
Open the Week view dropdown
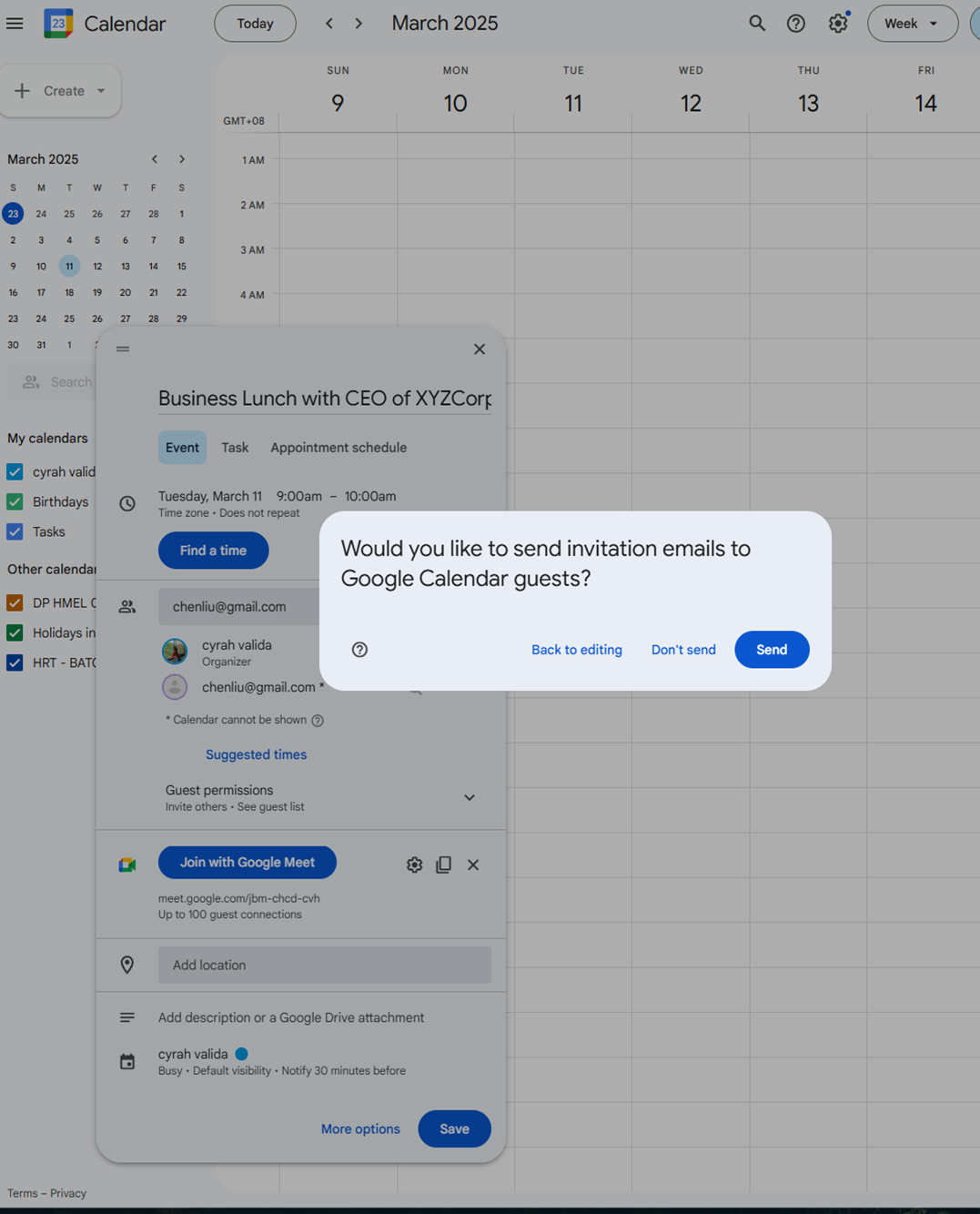click(912, 24)
